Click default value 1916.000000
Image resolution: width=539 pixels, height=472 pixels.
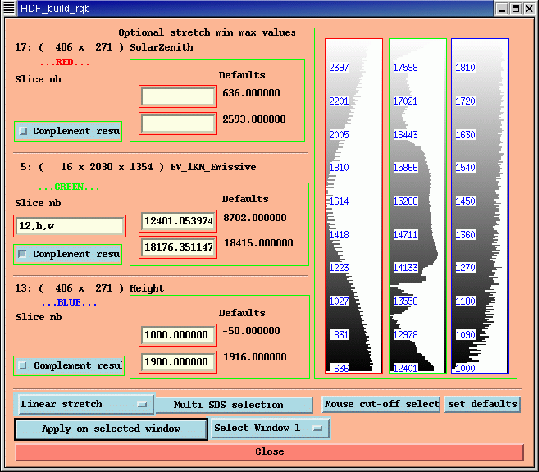(x=255, y=357)
